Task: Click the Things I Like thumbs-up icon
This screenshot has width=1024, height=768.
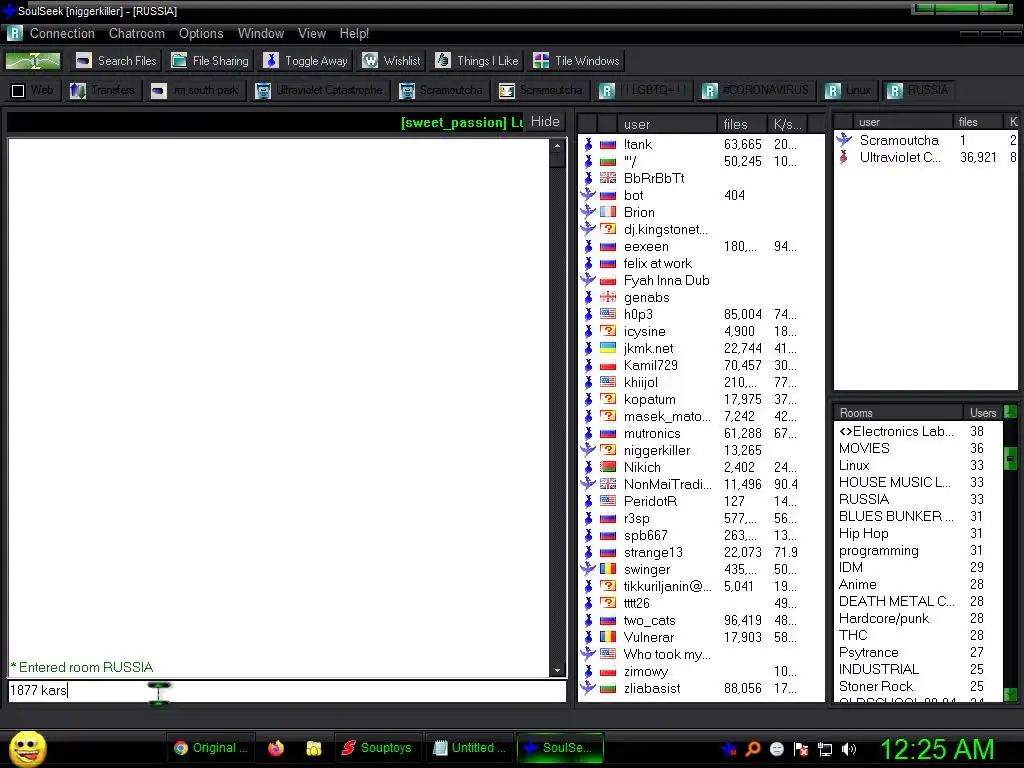Action: (x=443, y=61)
